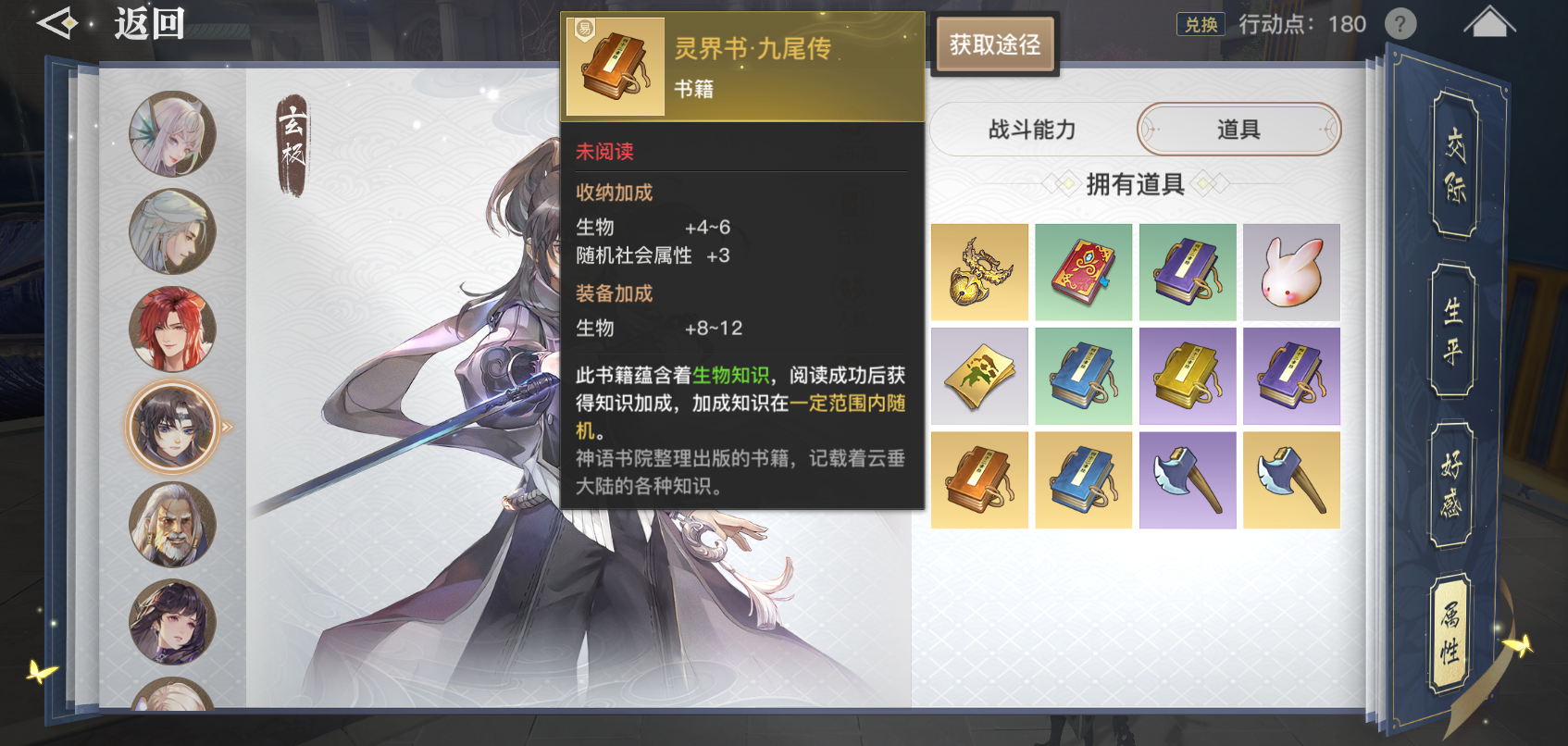Choose the silver-haired fox-eared character portrait

[172, 134]
